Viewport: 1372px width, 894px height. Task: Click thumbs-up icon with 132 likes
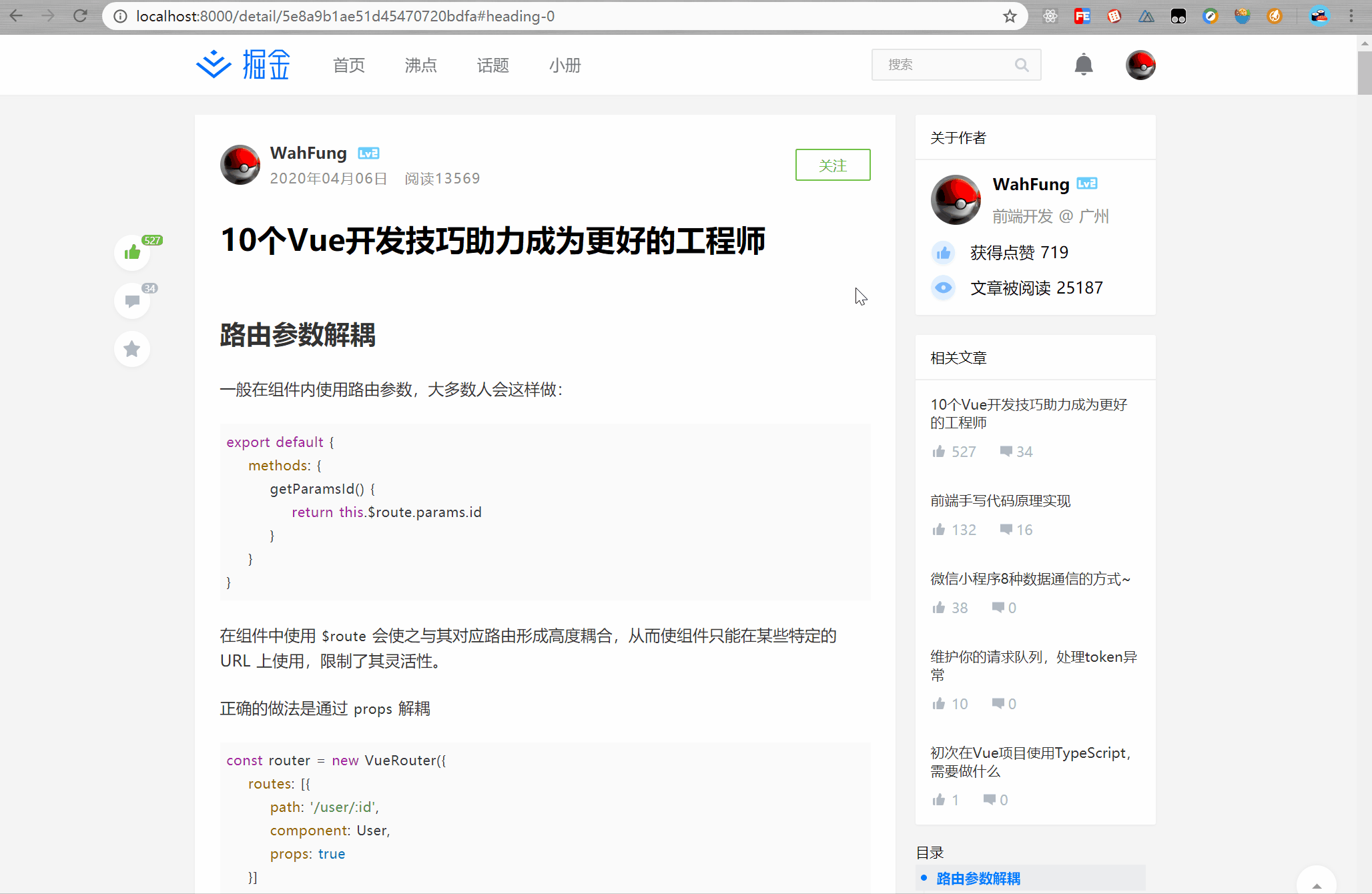click(939, 529)
